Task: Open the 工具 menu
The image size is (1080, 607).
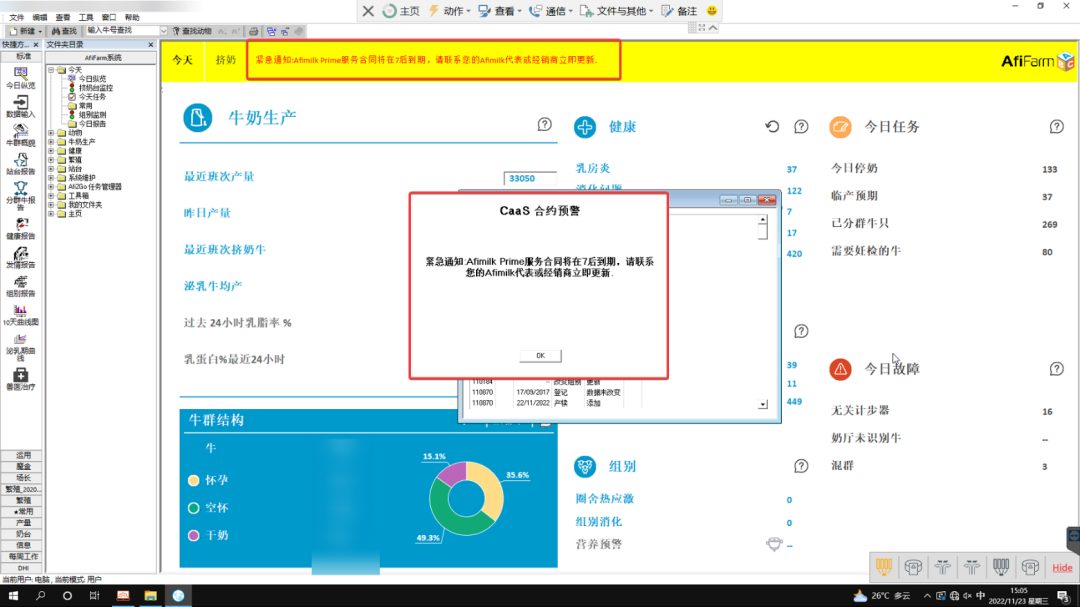Action: [86, 17]
